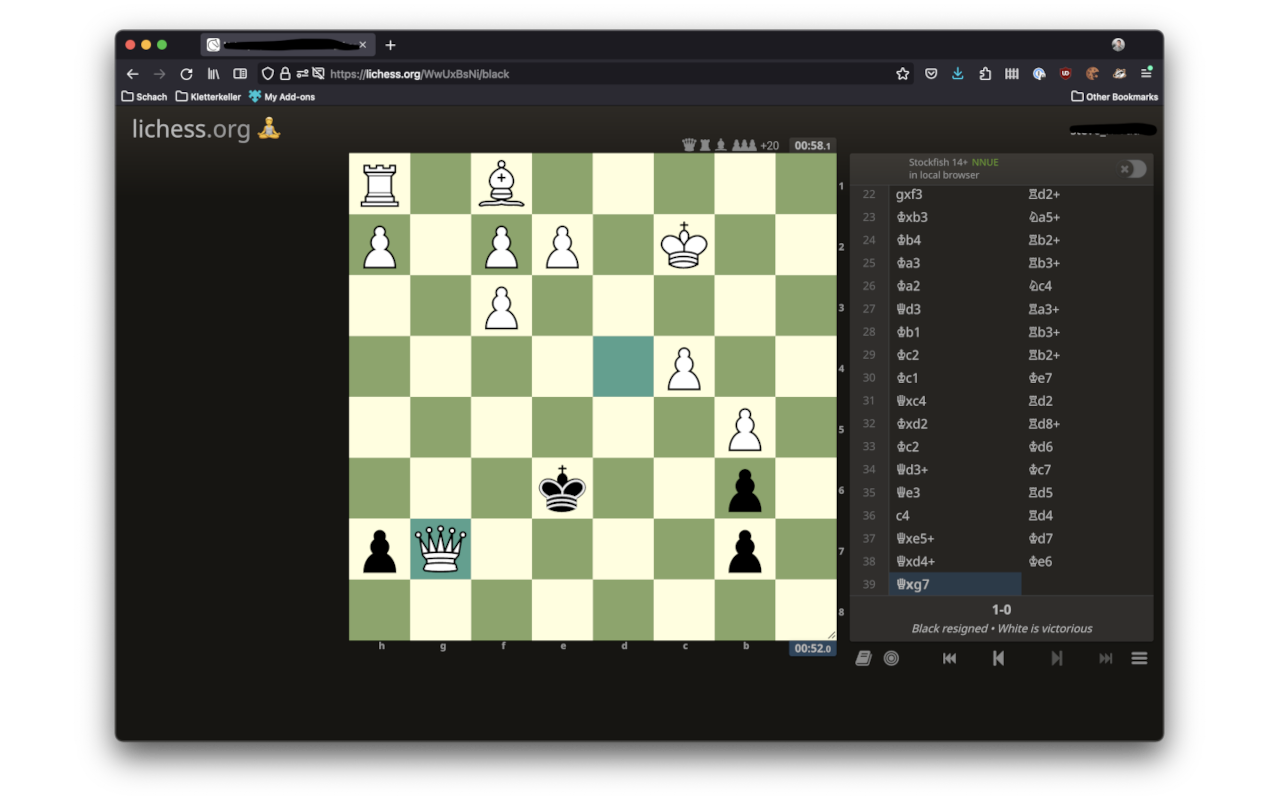Open the Firefox library icon
The width and height of the screenshot is (1280, 800).
[x=213, y=74]
